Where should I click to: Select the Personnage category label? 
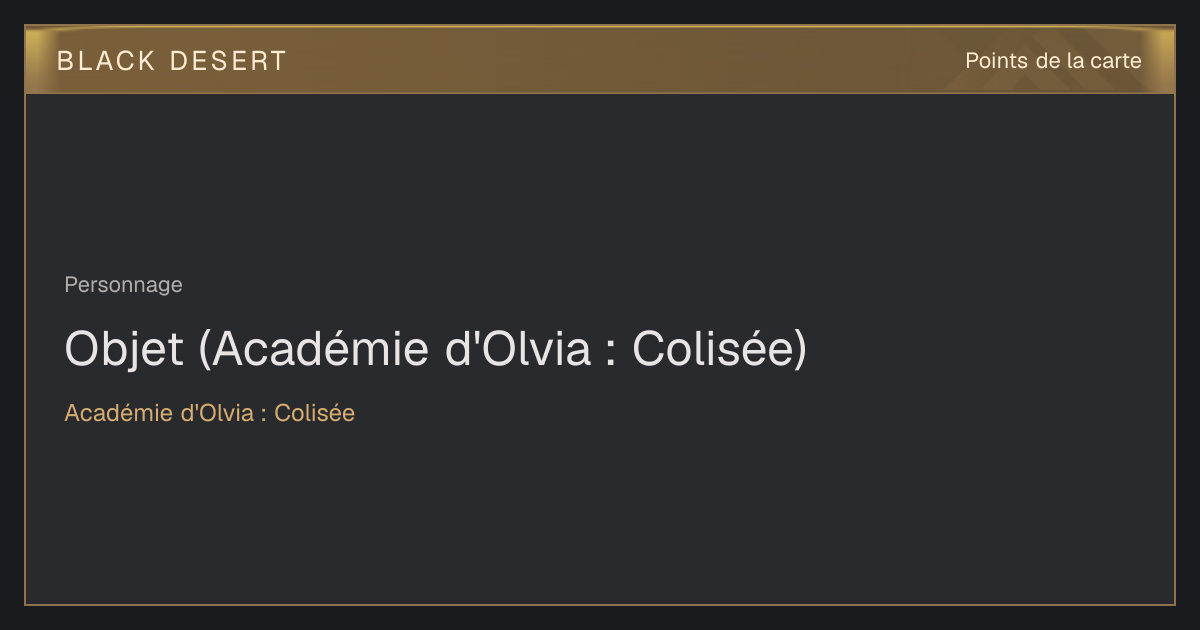pos(123,285)
